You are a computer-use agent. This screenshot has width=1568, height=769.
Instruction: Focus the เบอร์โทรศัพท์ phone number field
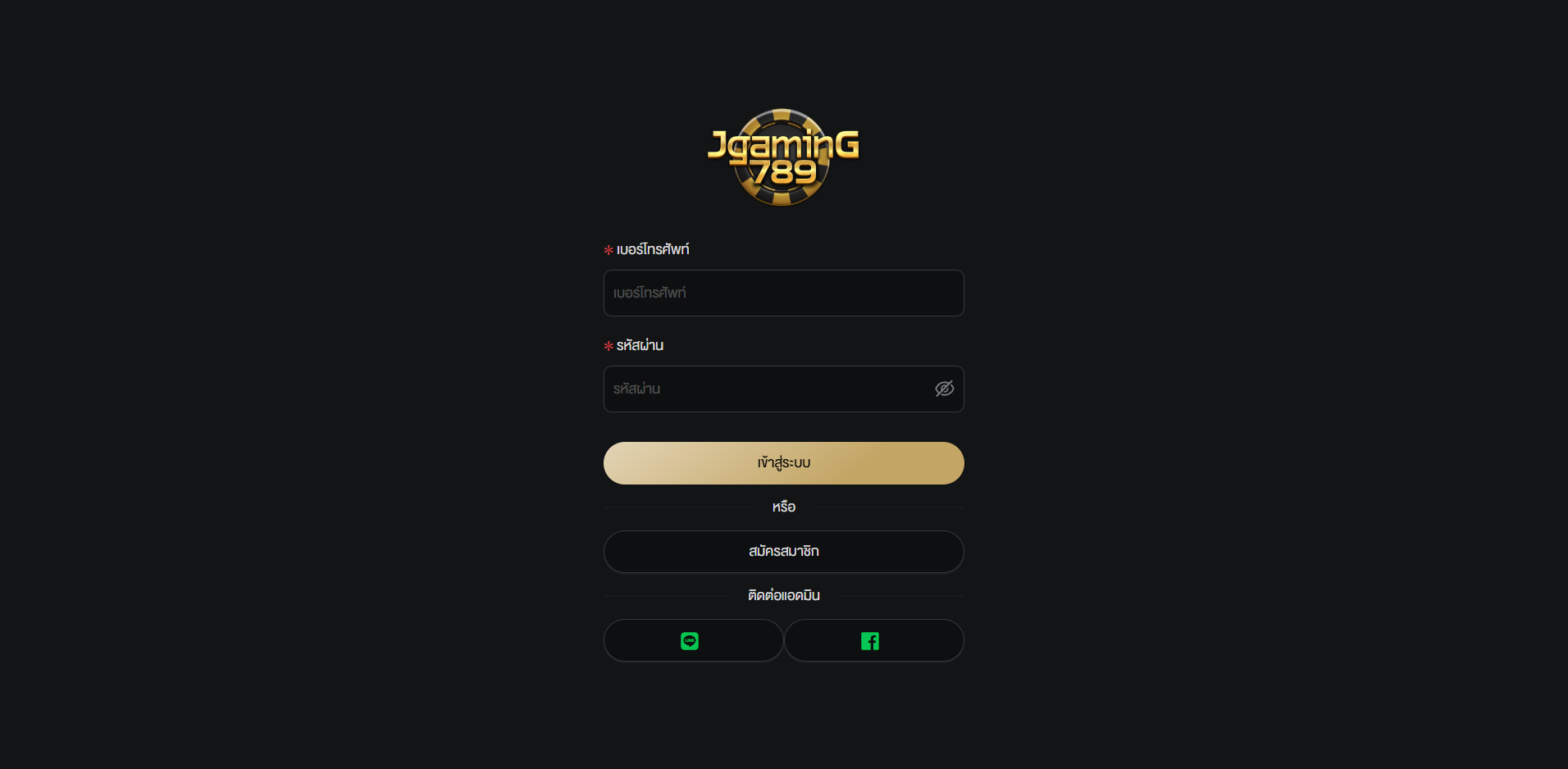(784, 293)
